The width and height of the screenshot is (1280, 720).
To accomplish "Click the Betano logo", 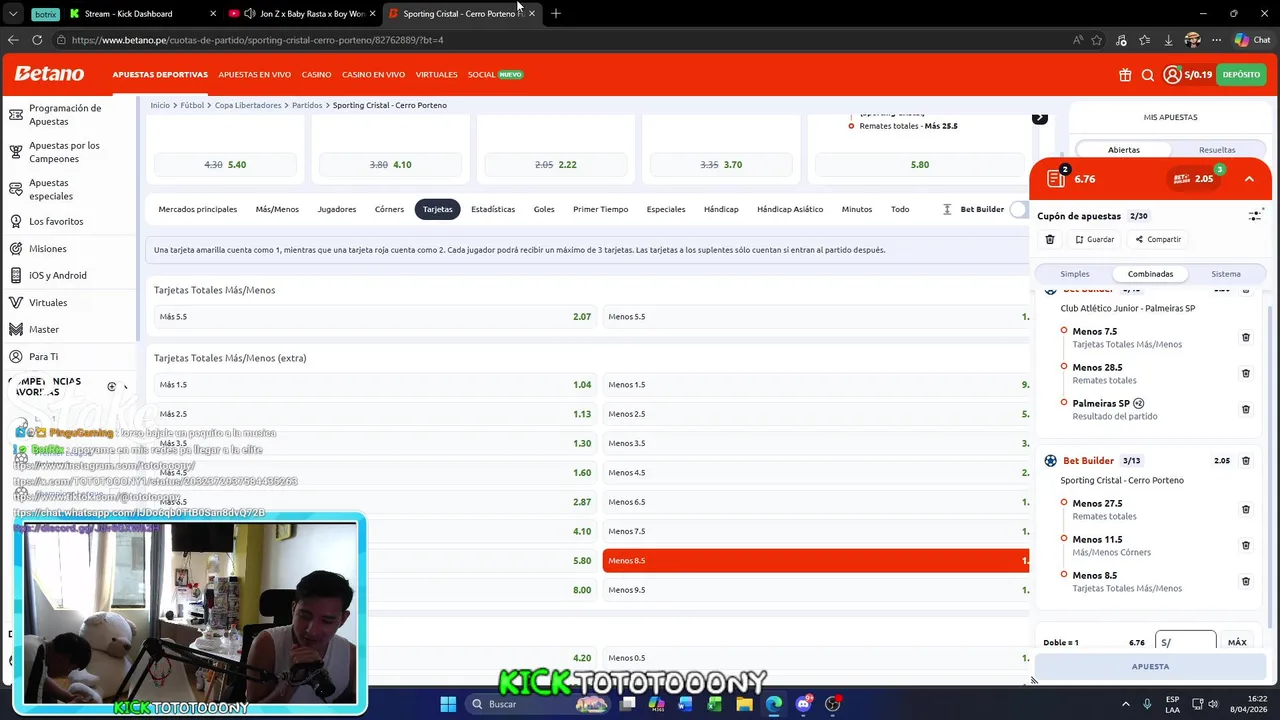I will 49,74.
